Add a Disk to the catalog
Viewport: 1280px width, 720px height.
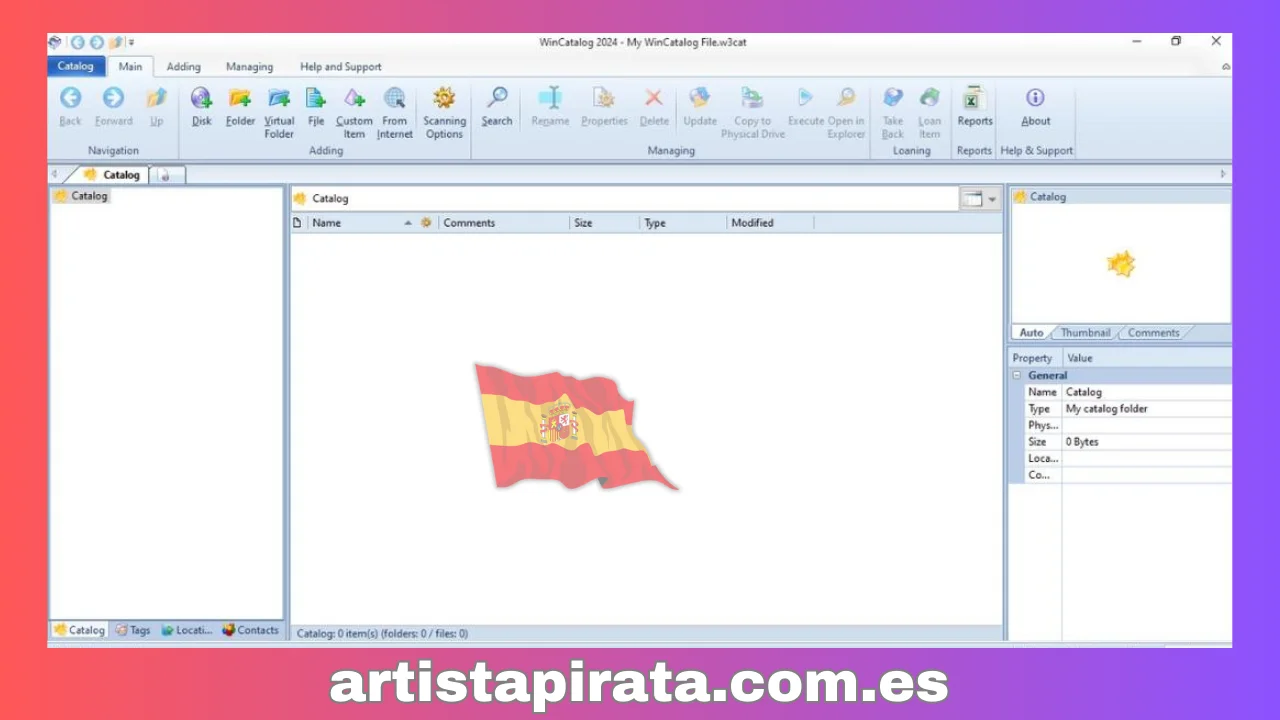(201, 98)
